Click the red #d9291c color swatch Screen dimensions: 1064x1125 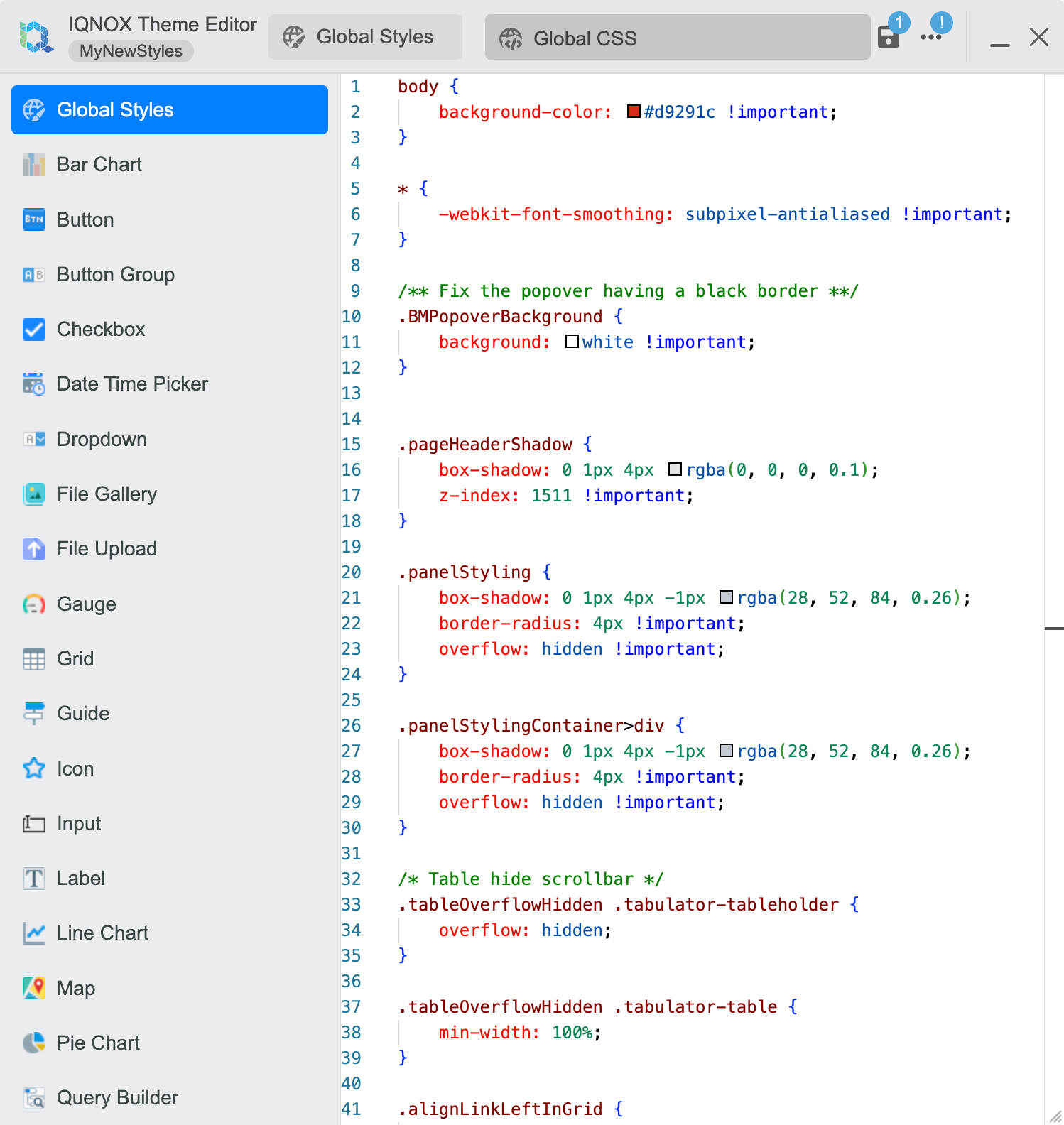tap(634, 112)
